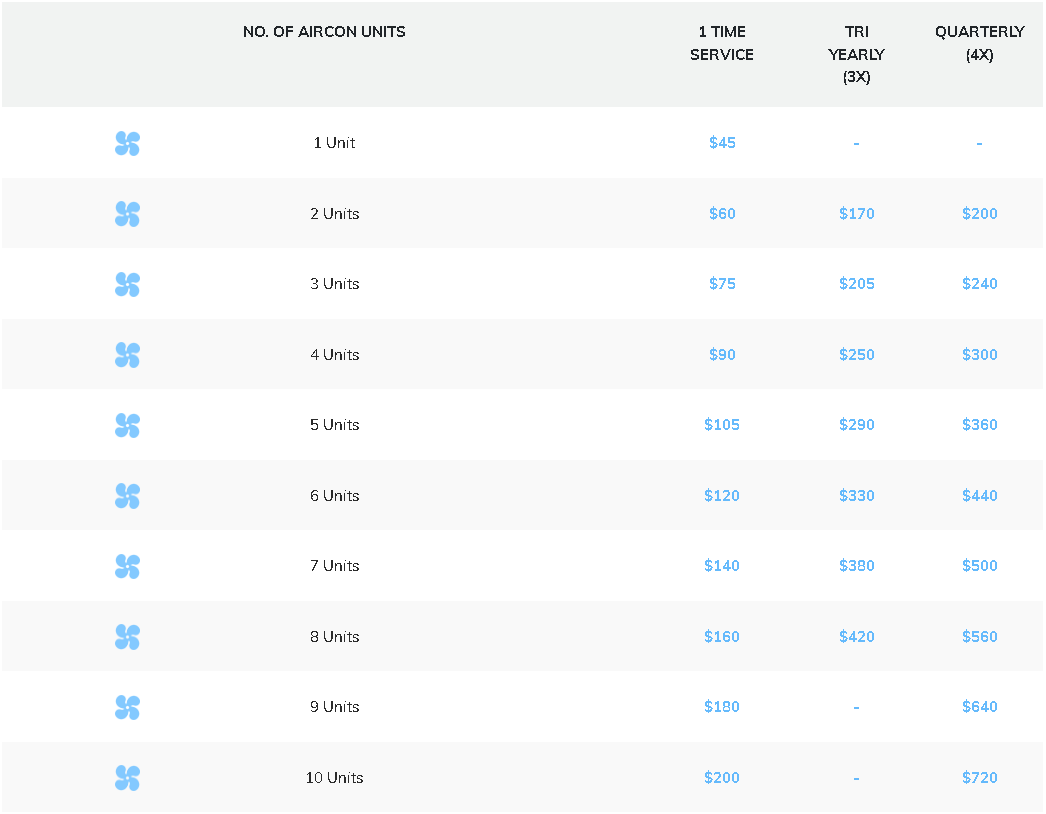Click the $360 quarterly price

click(979, 424)
